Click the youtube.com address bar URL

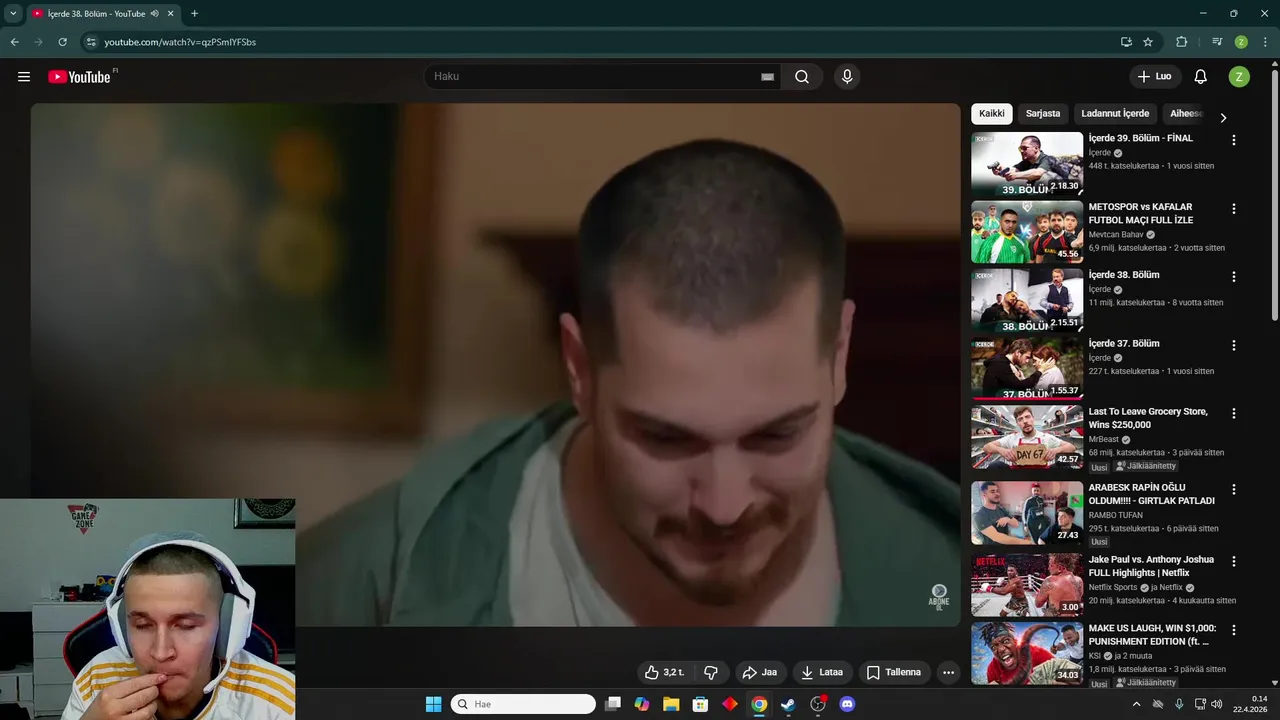point(180,42)
